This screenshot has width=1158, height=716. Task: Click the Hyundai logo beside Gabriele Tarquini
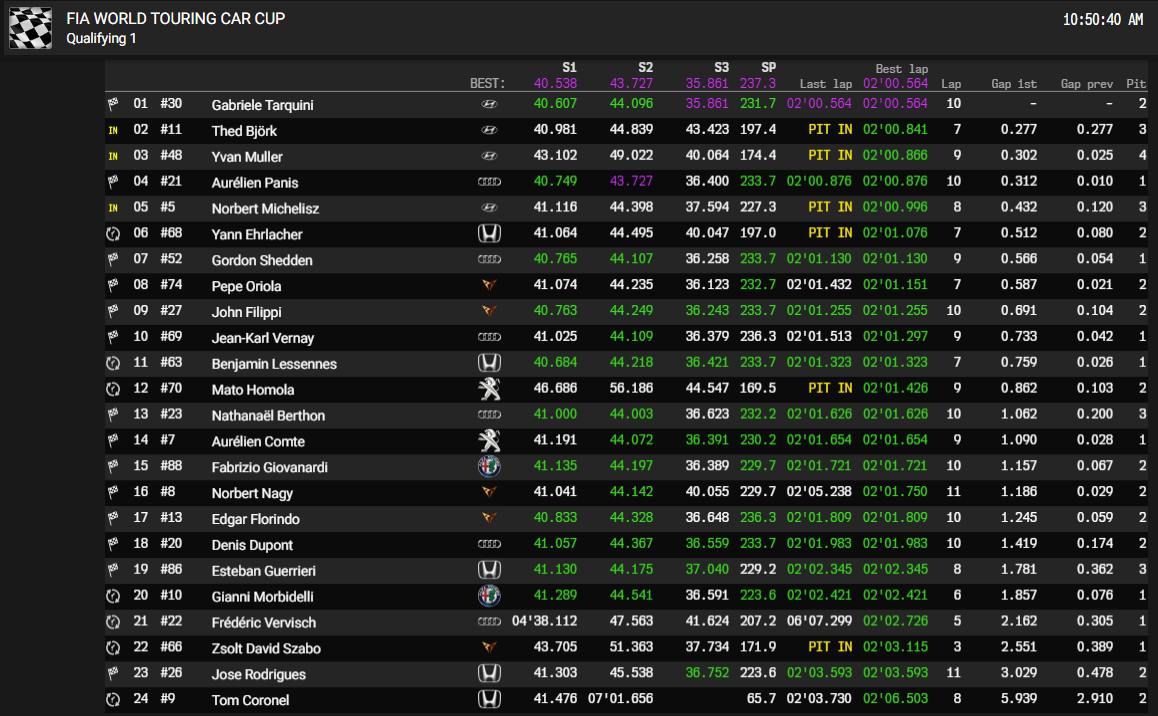(490, 103)
